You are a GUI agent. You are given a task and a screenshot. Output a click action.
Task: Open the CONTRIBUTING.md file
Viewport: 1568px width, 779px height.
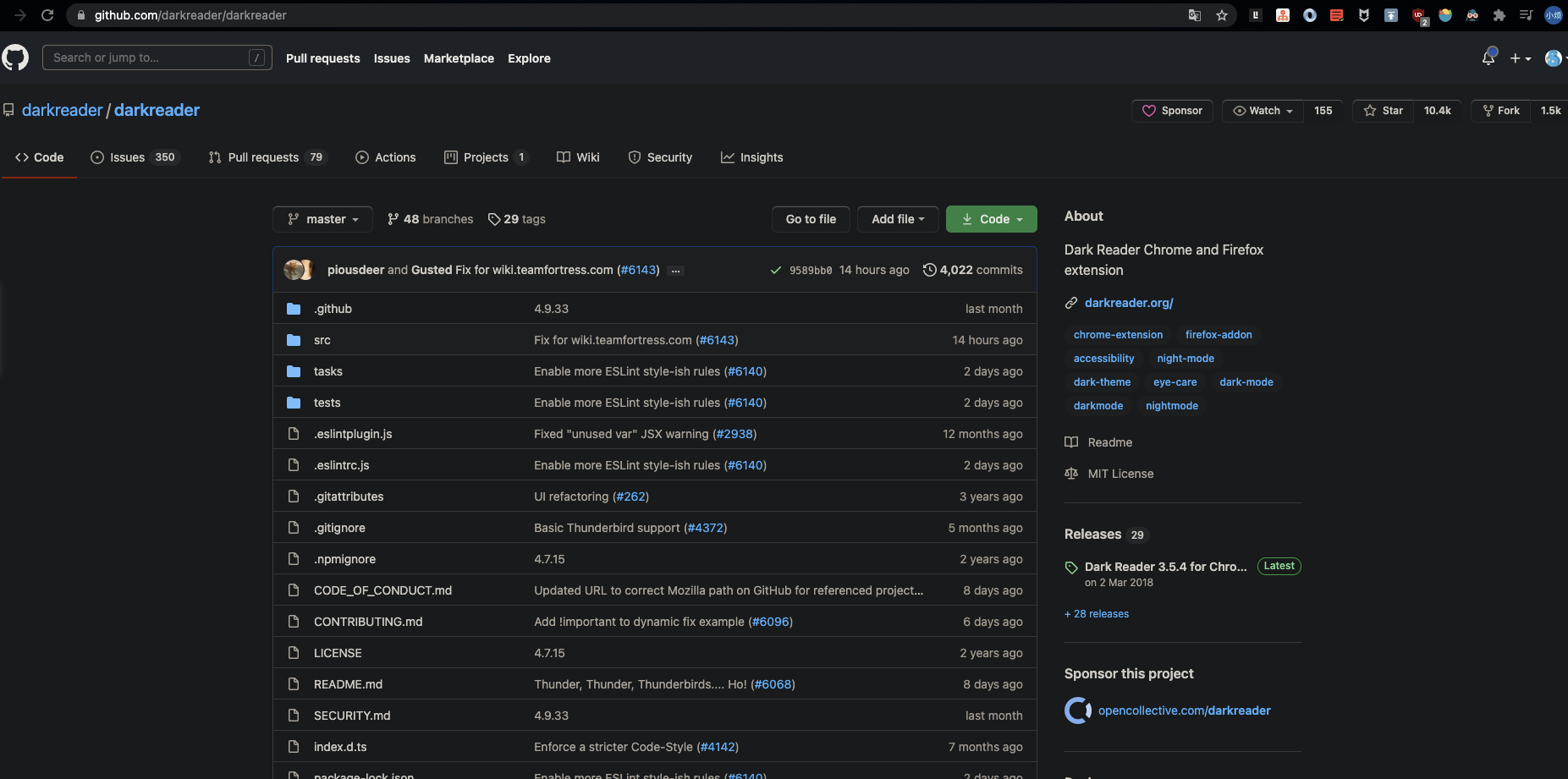368,622
